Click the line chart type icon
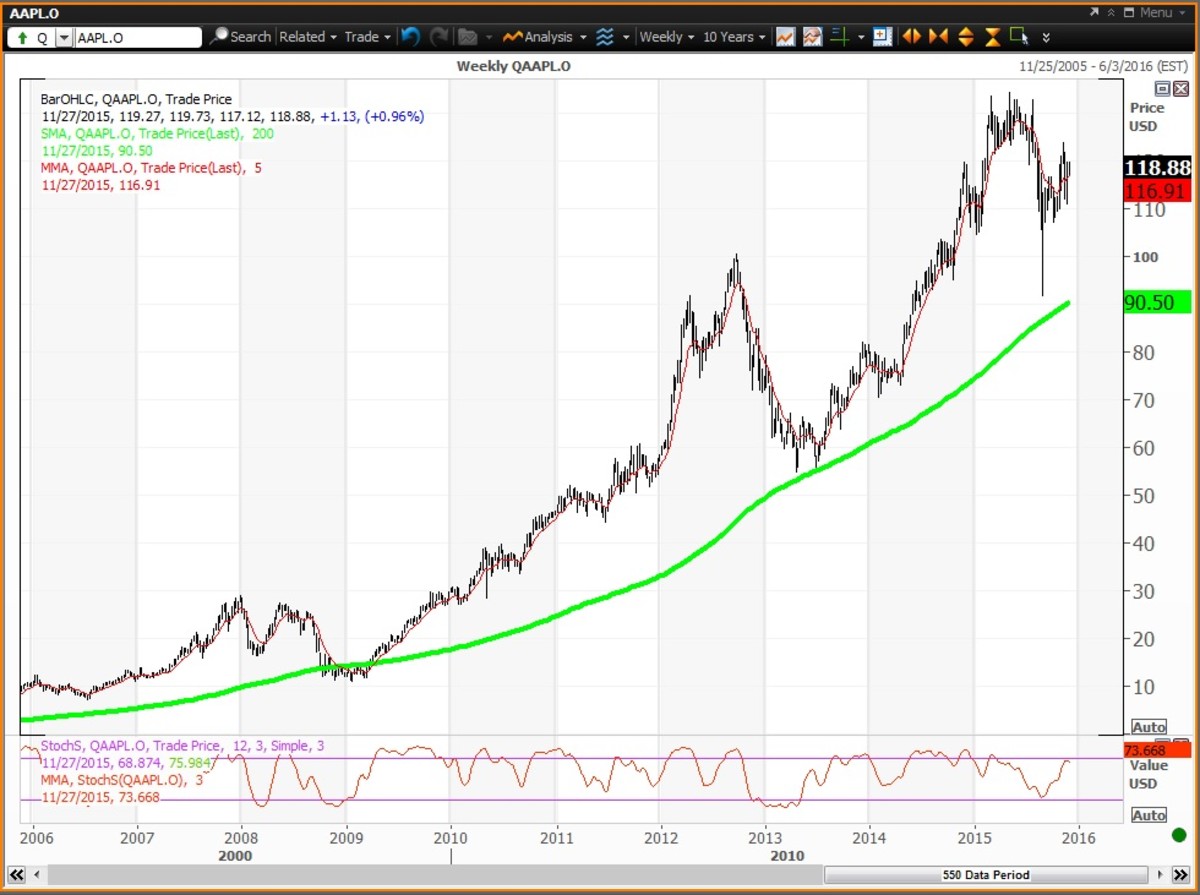1200x895 pixels. (785, 37)
